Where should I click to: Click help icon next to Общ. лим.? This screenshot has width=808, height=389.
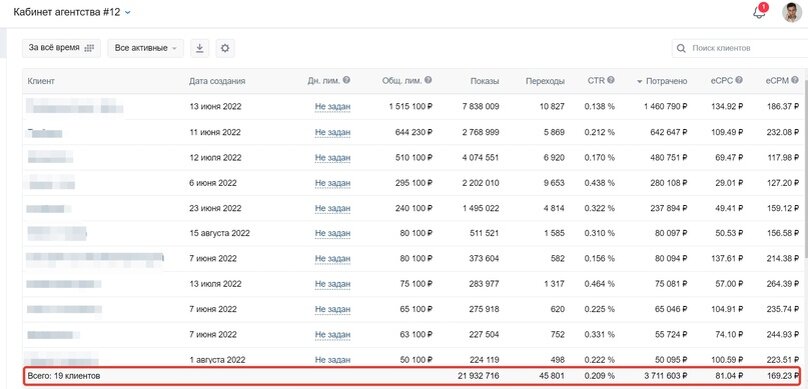428,80
